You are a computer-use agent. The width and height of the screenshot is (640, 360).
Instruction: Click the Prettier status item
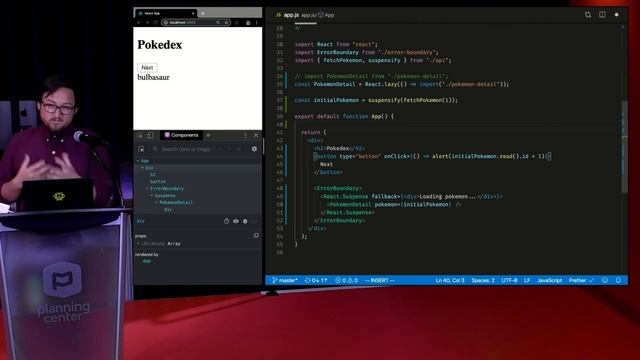(581, 280)
